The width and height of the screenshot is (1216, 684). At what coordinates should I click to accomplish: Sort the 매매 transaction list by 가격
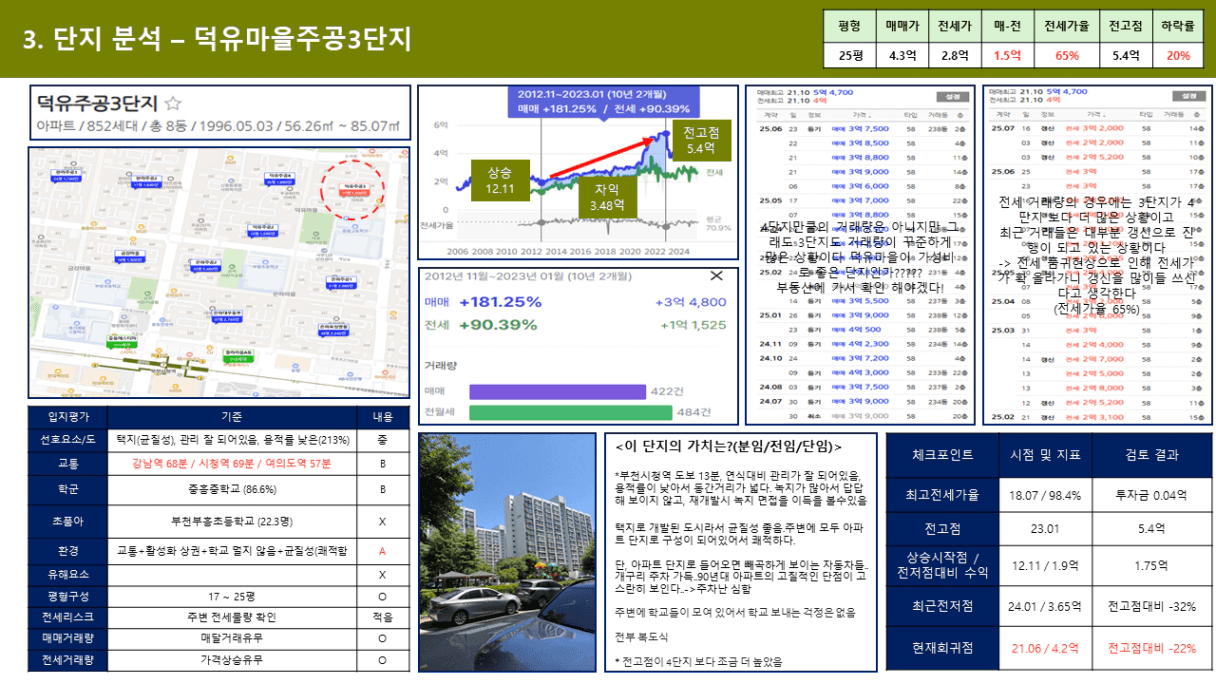pos(860,115)
